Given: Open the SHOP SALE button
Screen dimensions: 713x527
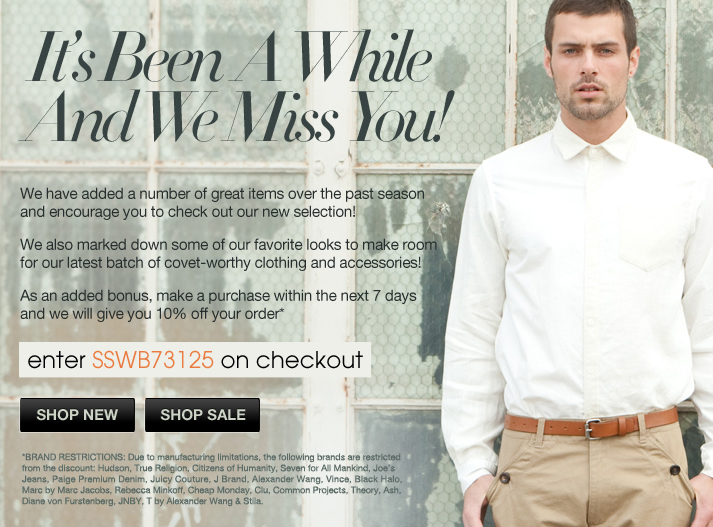Looking at the screenshot, I should (x=202, y=415).
